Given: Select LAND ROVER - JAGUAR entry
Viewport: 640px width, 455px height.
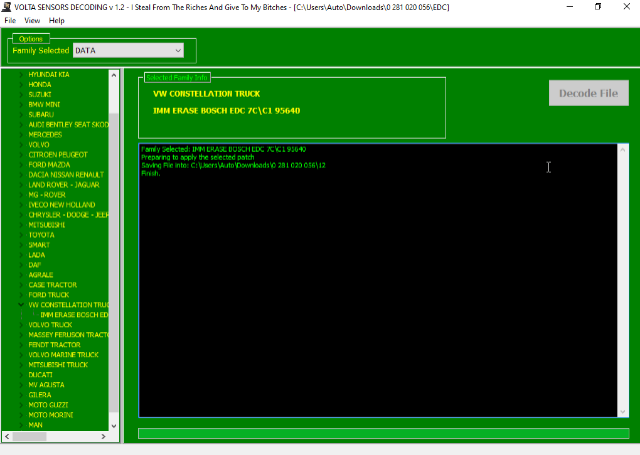Looking at the screenshot, I should point(64,185).
